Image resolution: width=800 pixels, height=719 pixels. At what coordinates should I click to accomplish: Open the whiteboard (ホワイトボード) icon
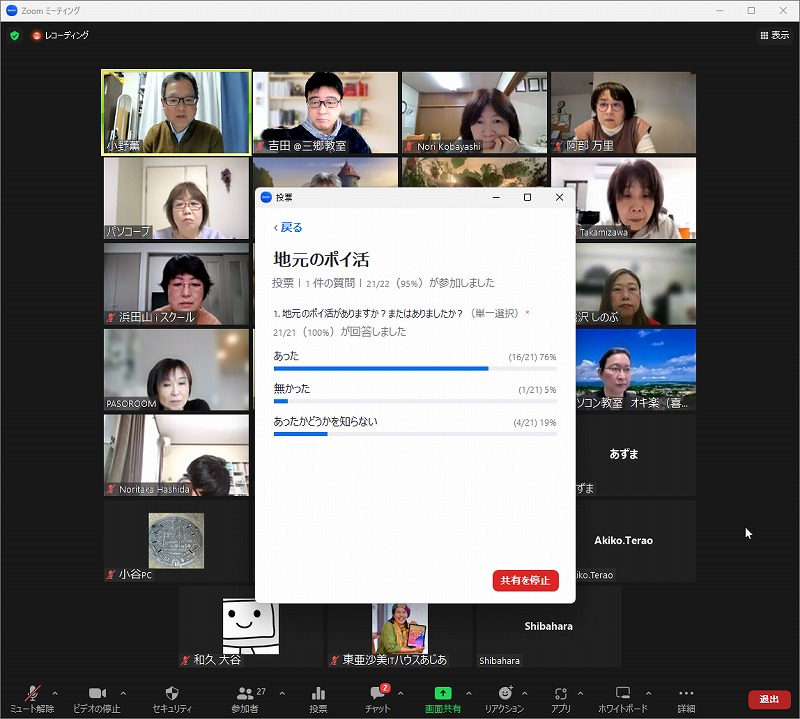[x=622, y=693]
